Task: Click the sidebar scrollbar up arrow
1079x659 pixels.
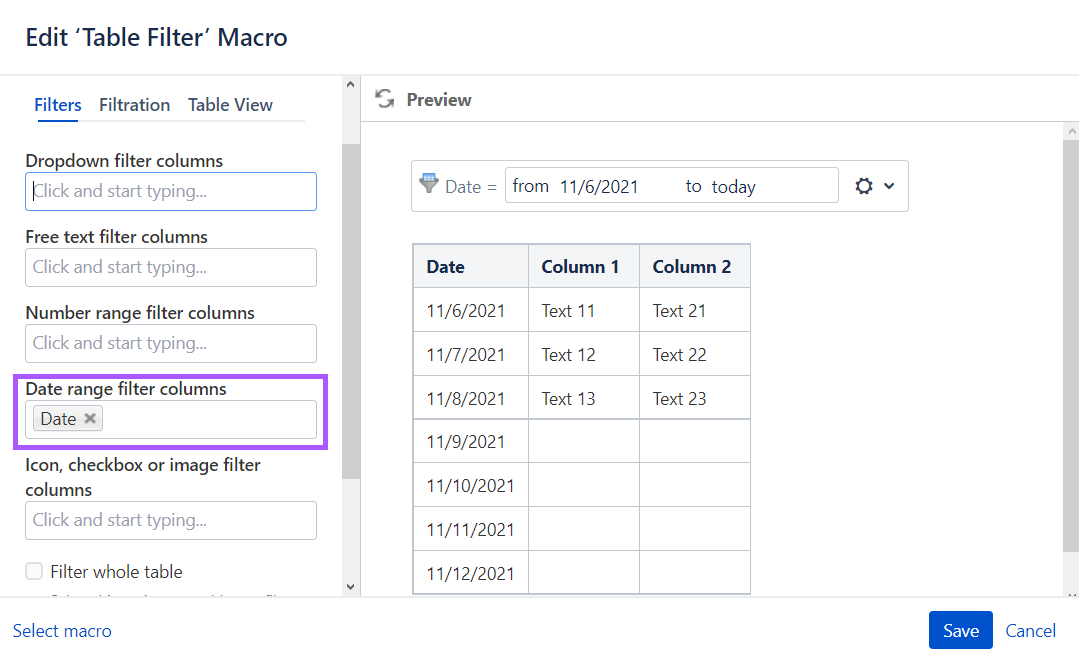Action: 350,85
